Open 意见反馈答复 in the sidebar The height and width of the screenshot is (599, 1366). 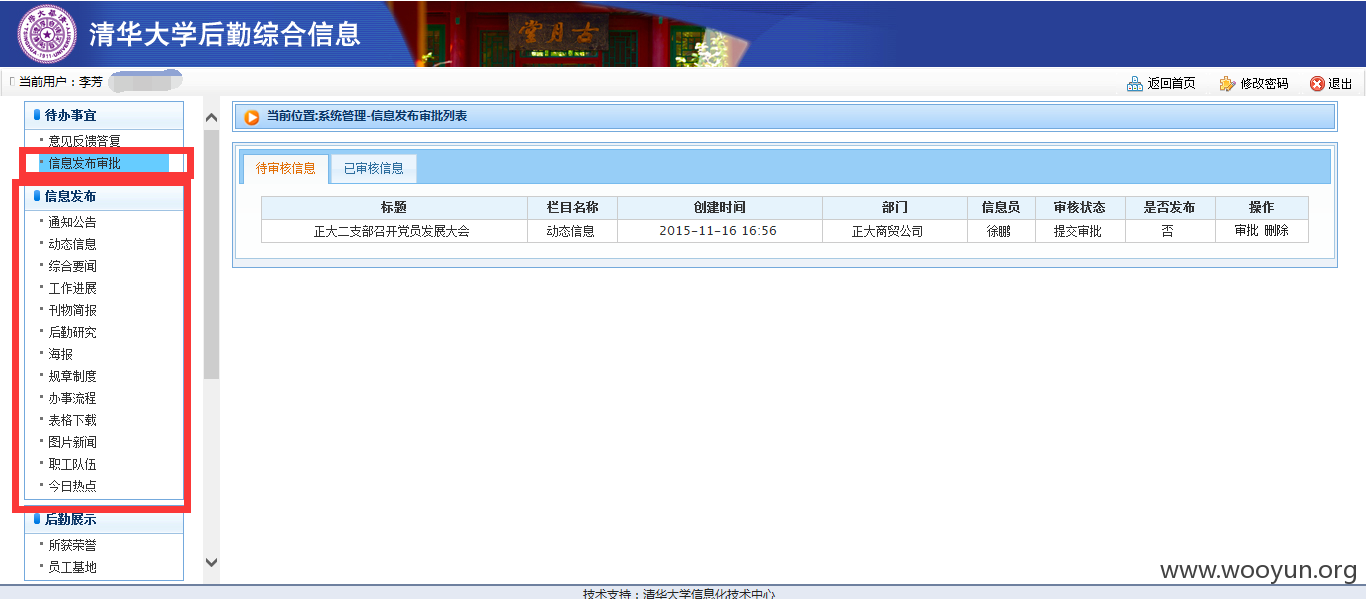[84, 142]
